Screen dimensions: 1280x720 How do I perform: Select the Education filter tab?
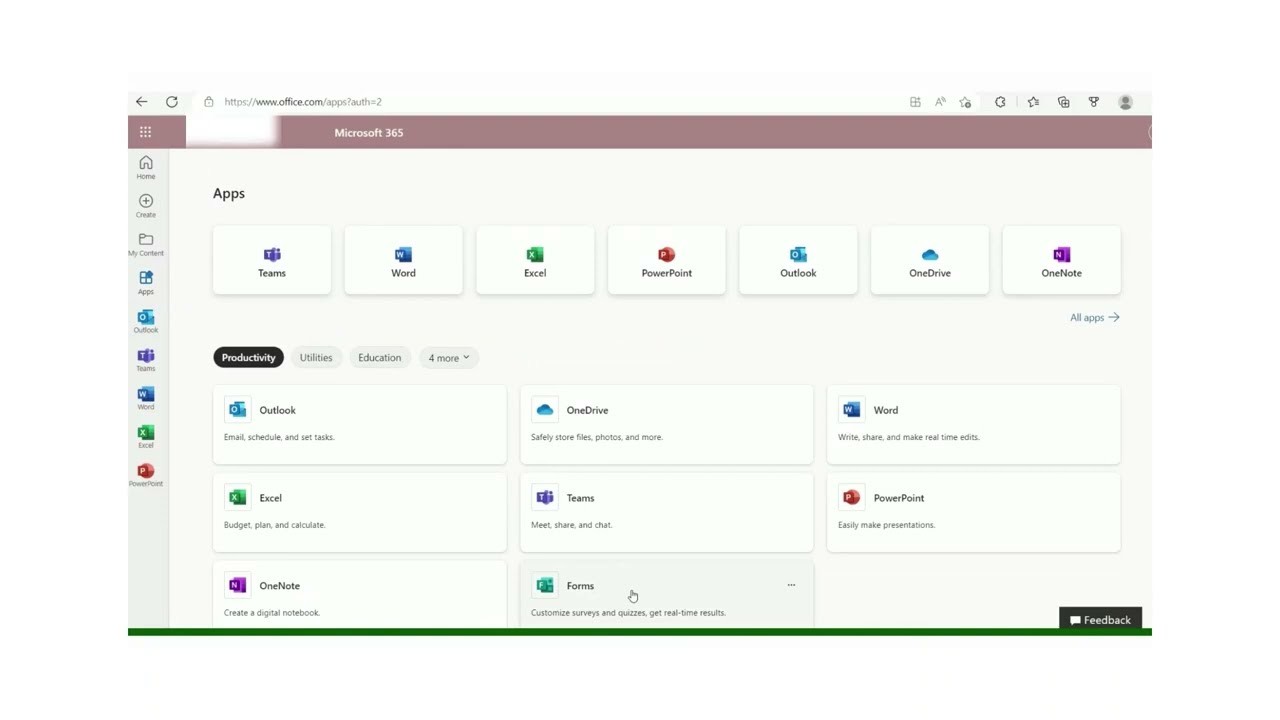point(380,357)
